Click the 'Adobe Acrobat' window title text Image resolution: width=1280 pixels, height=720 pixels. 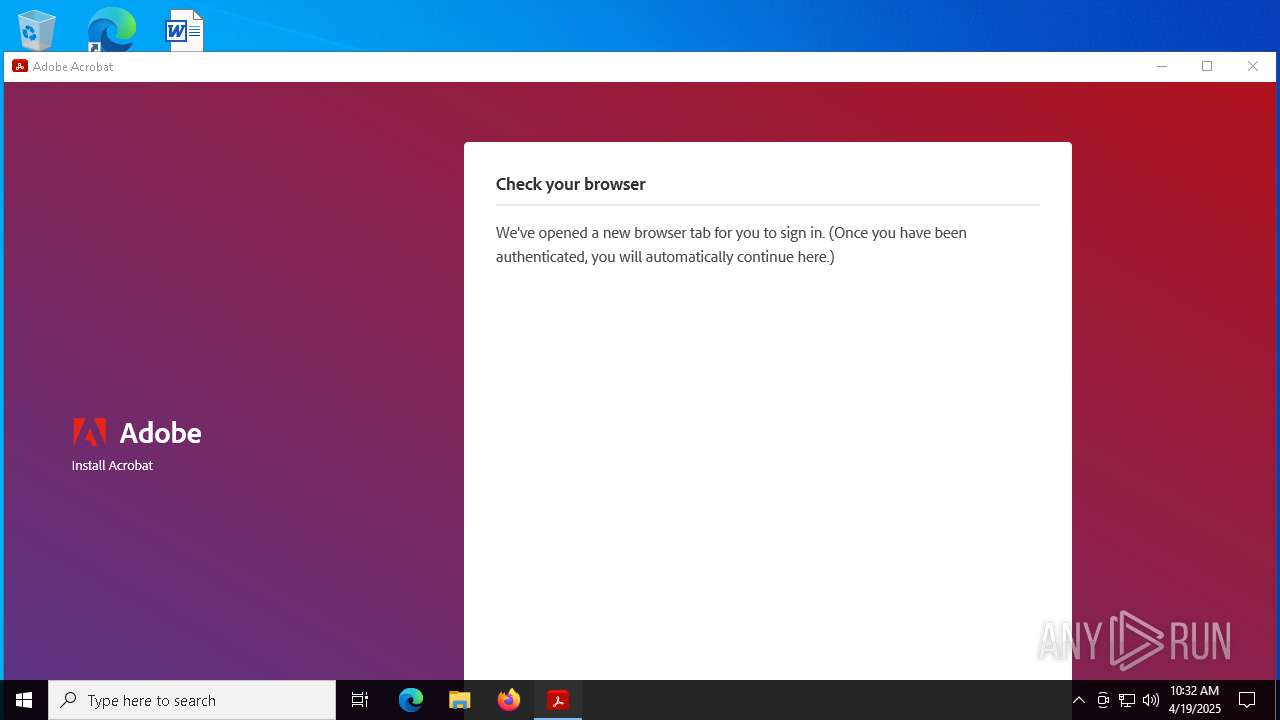pyautogui.click(x=73, y=66)
